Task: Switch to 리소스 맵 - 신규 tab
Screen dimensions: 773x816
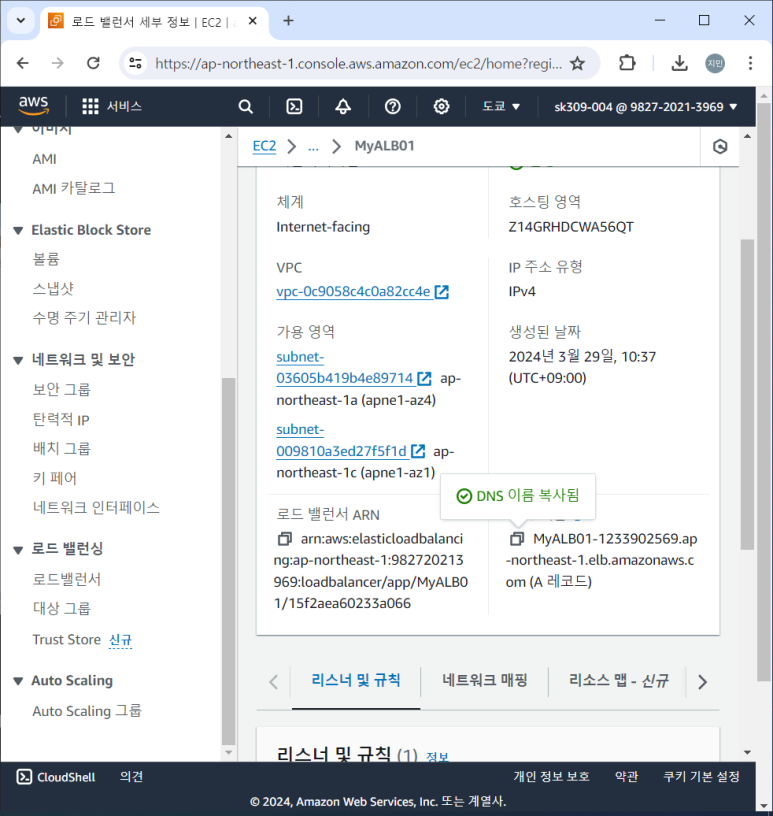Action: 619,680
